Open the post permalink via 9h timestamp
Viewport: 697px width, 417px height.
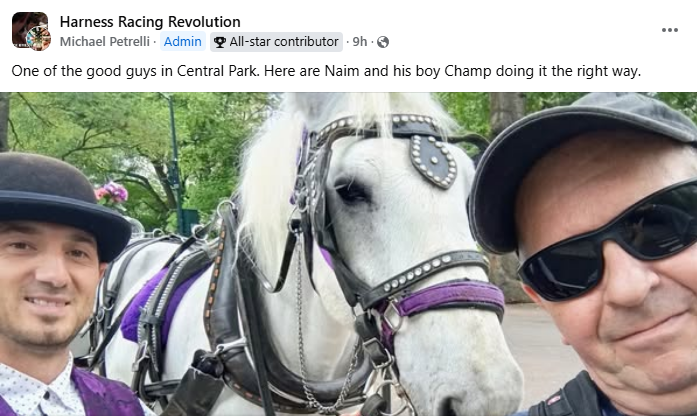point(360,42)
